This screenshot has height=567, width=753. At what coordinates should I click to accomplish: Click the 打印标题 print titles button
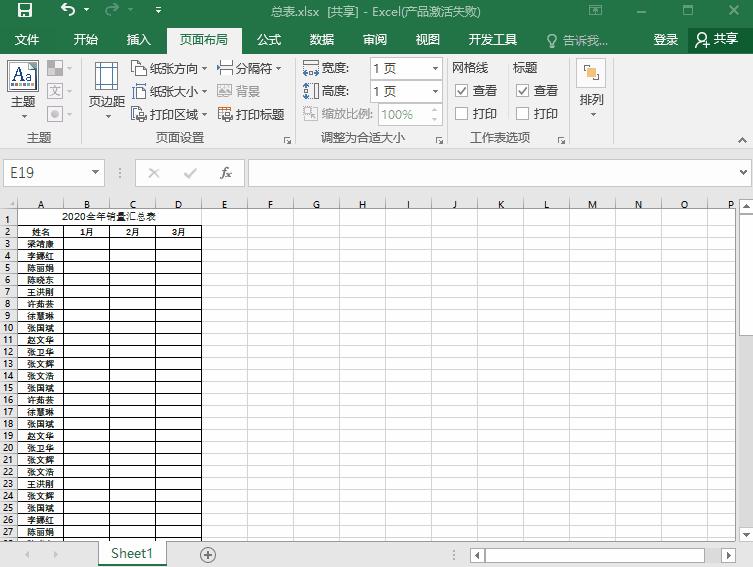tap(251, 114)
